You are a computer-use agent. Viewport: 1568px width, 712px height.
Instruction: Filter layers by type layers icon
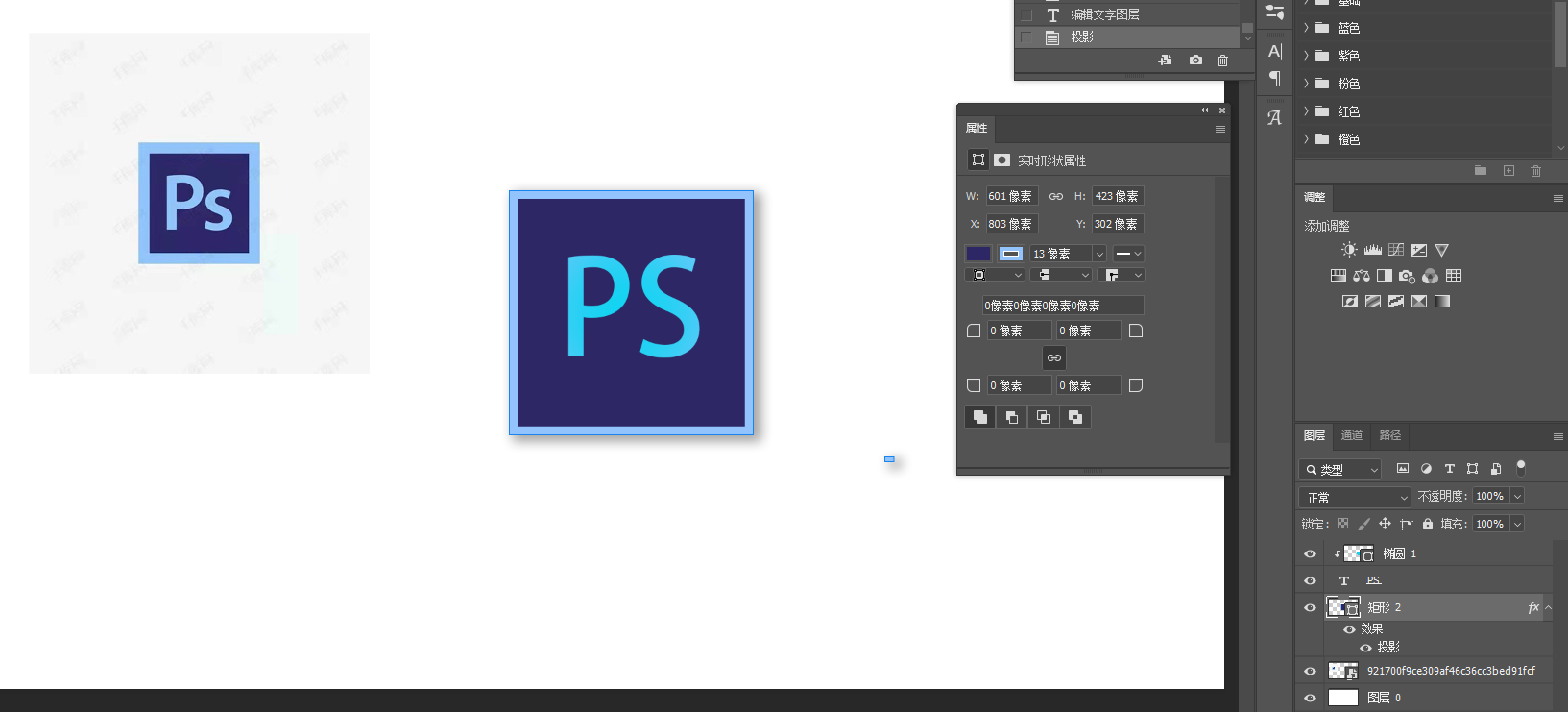pyautogui.click(x=1449, y=469)
